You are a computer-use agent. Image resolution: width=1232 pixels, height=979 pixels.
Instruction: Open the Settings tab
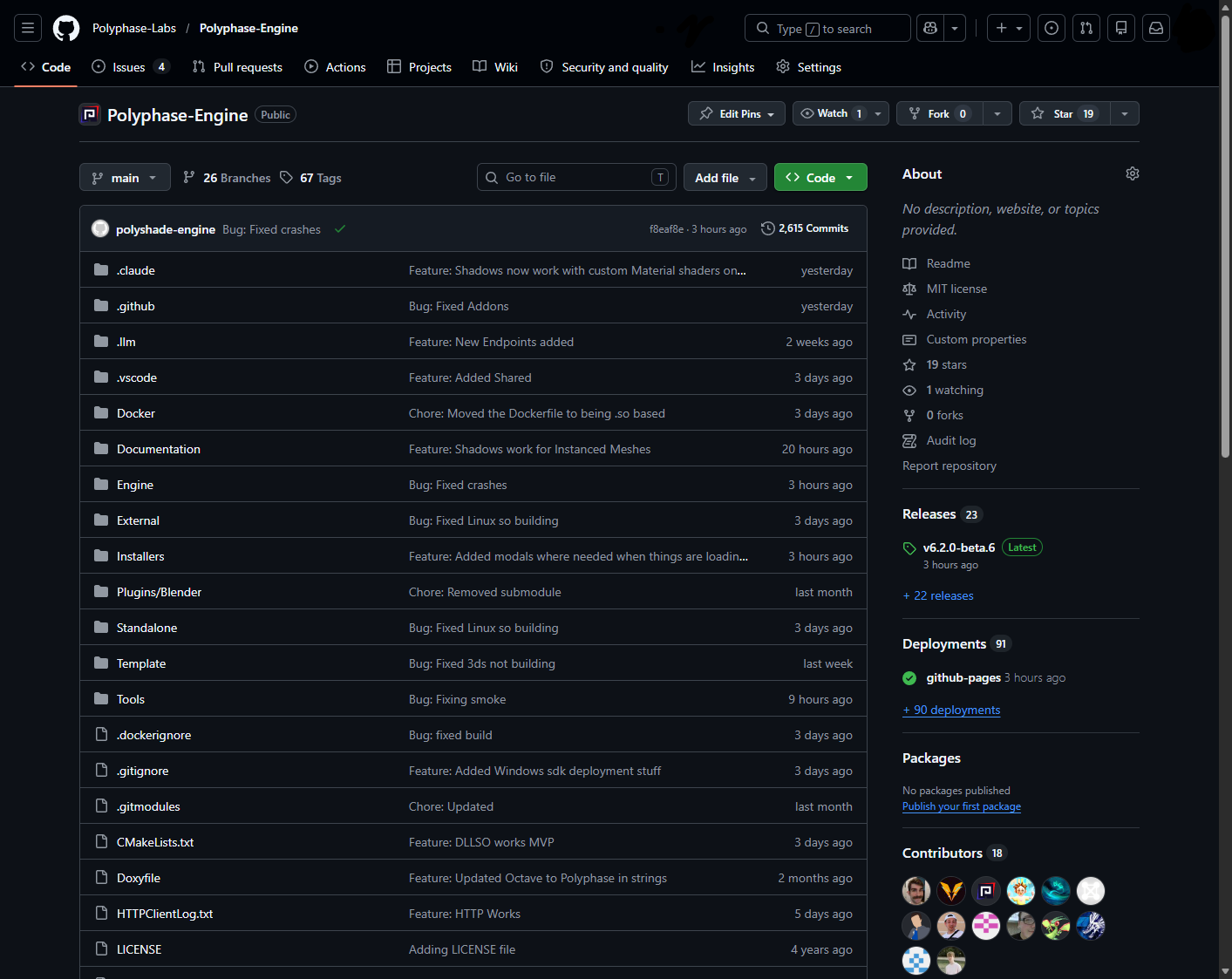tap(808, 67)
